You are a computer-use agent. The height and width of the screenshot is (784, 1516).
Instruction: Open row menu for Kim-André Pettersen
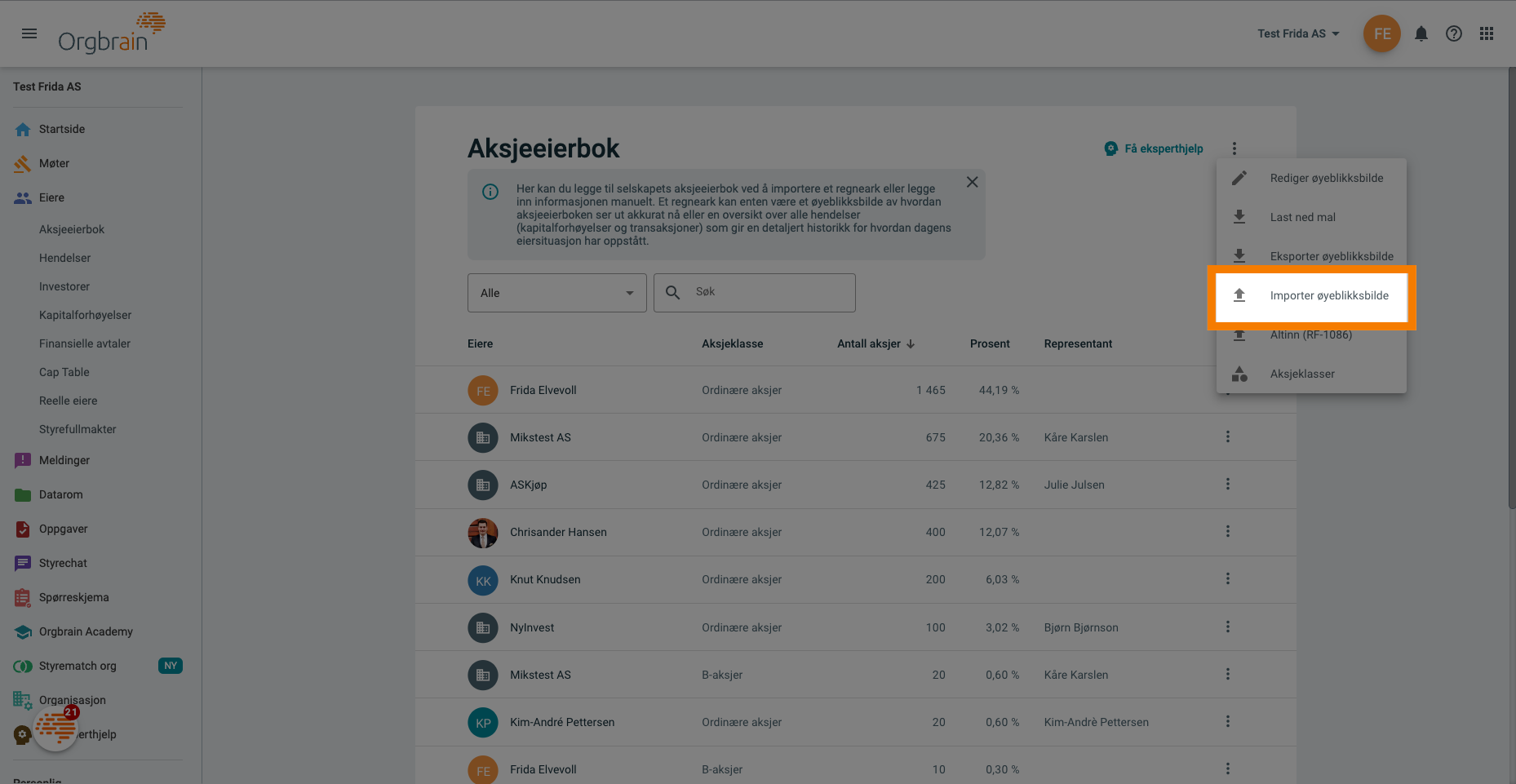coord(1227,721)
